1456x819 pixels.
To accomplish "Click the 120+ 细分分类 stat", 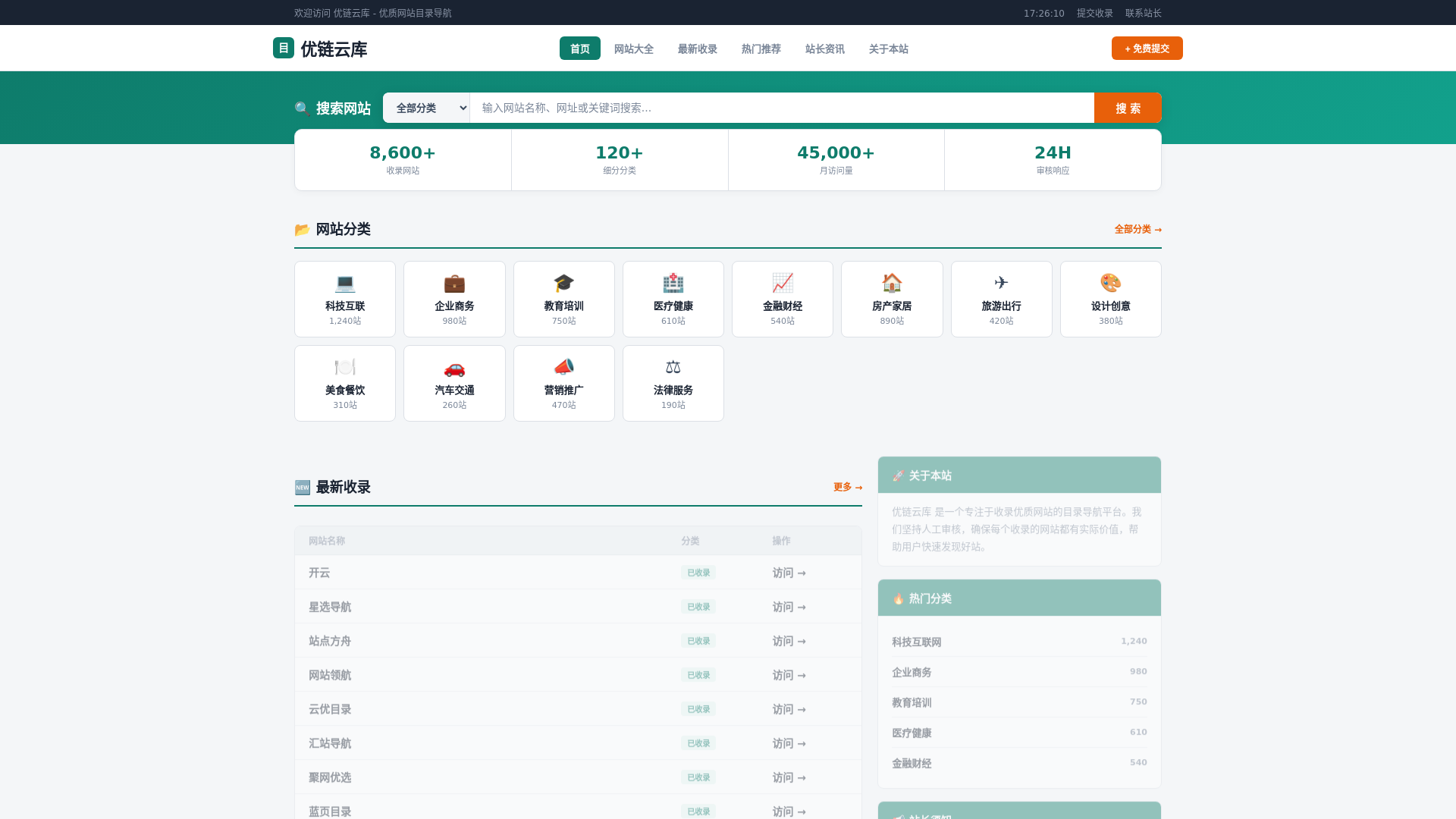I will [x=620, y=160].
